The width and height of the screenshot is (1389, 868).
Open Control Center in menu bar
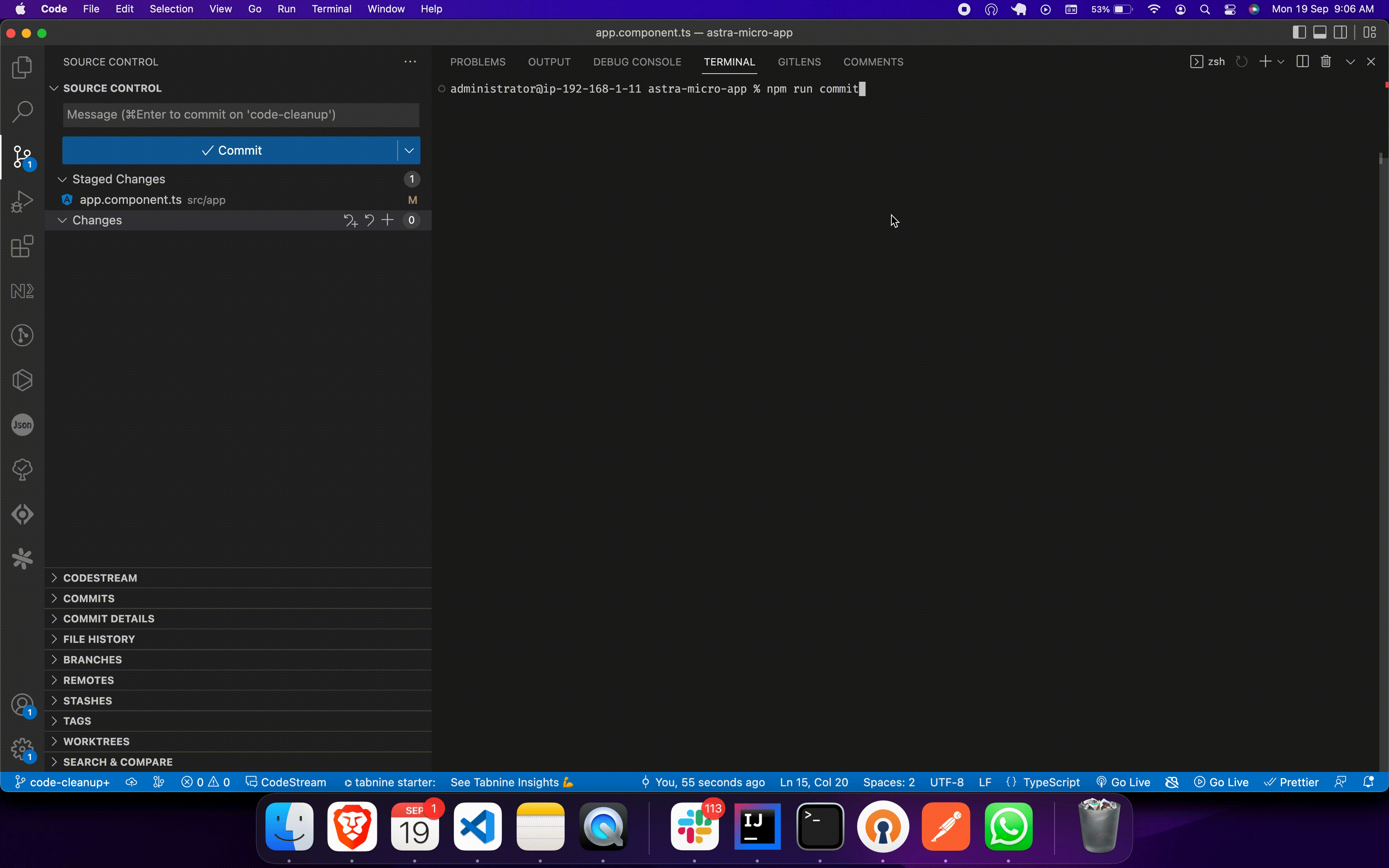click(x=1229, y=9)
